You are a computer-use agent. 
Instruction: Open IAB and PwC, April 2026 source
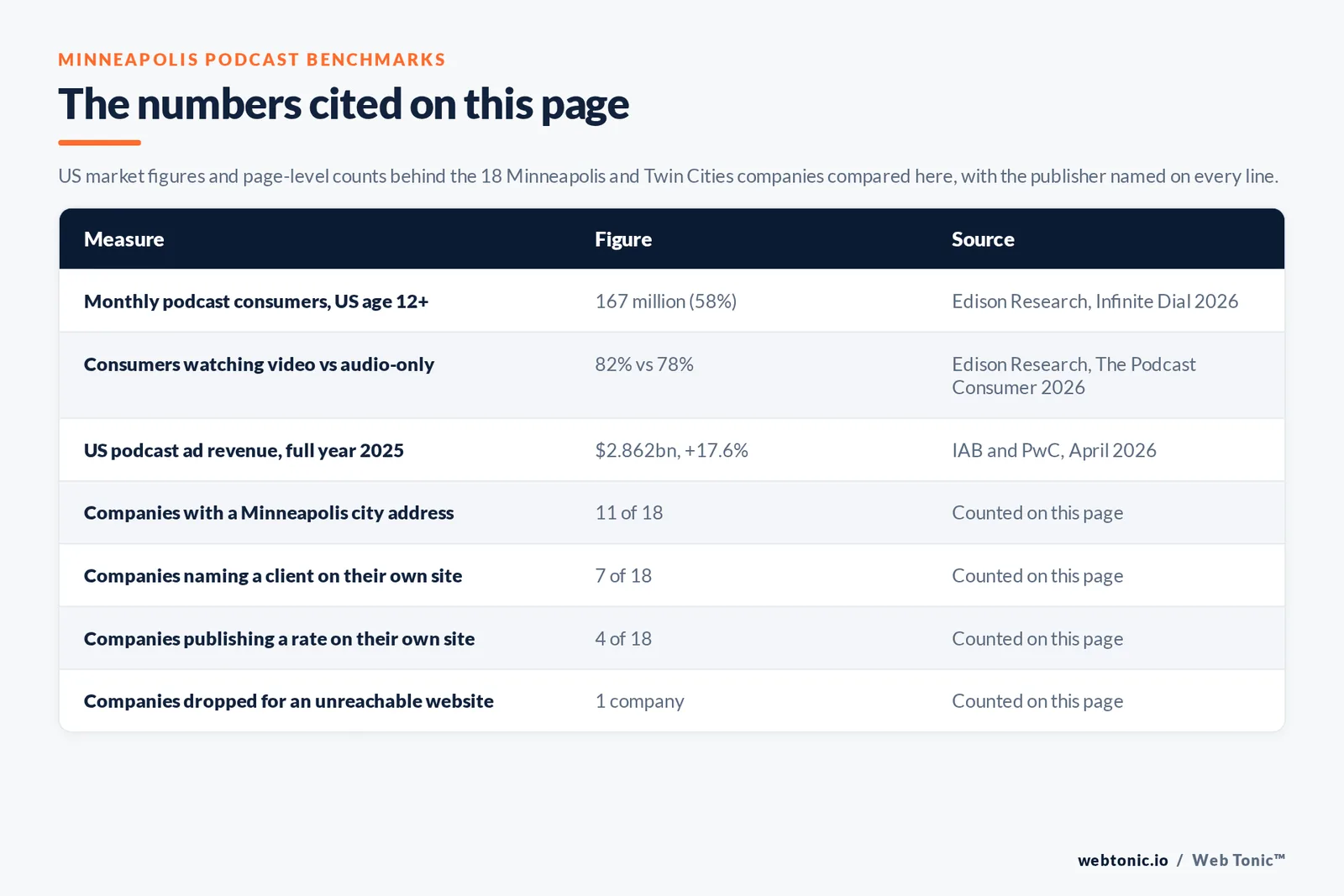1054,451
